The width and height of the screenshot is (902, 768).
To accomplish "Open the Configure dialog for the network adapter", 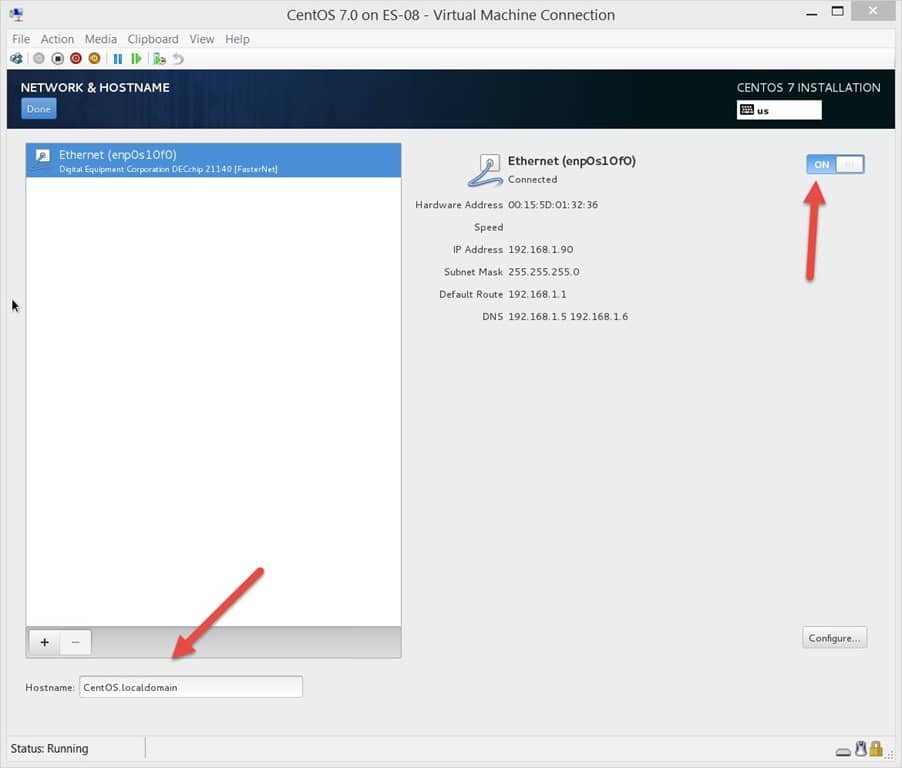I will 834,637.
